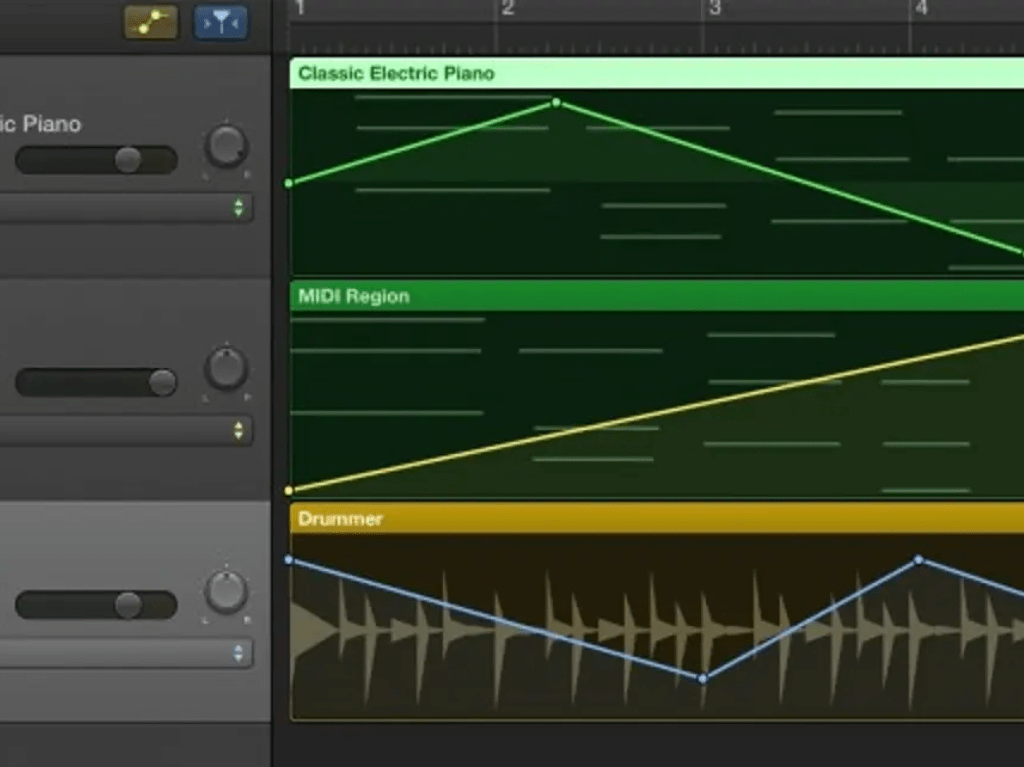Click the Drummer track pan knob
The width and height of the screenshot is (1024, 767).
226,591
